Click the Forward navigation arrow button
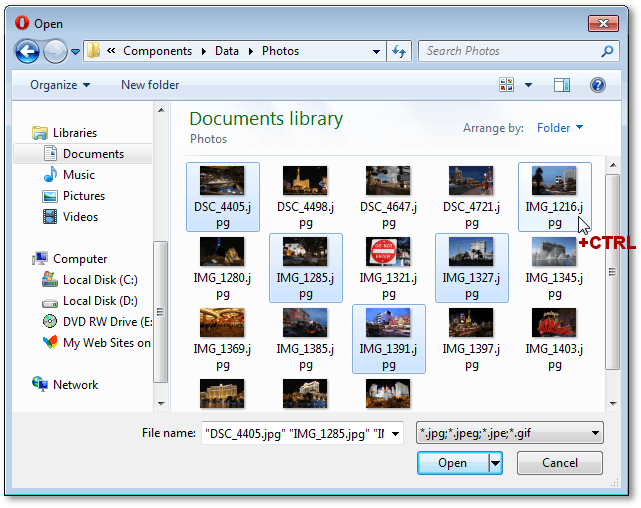This screenshot has height=508, width=641. coord(55,51)
